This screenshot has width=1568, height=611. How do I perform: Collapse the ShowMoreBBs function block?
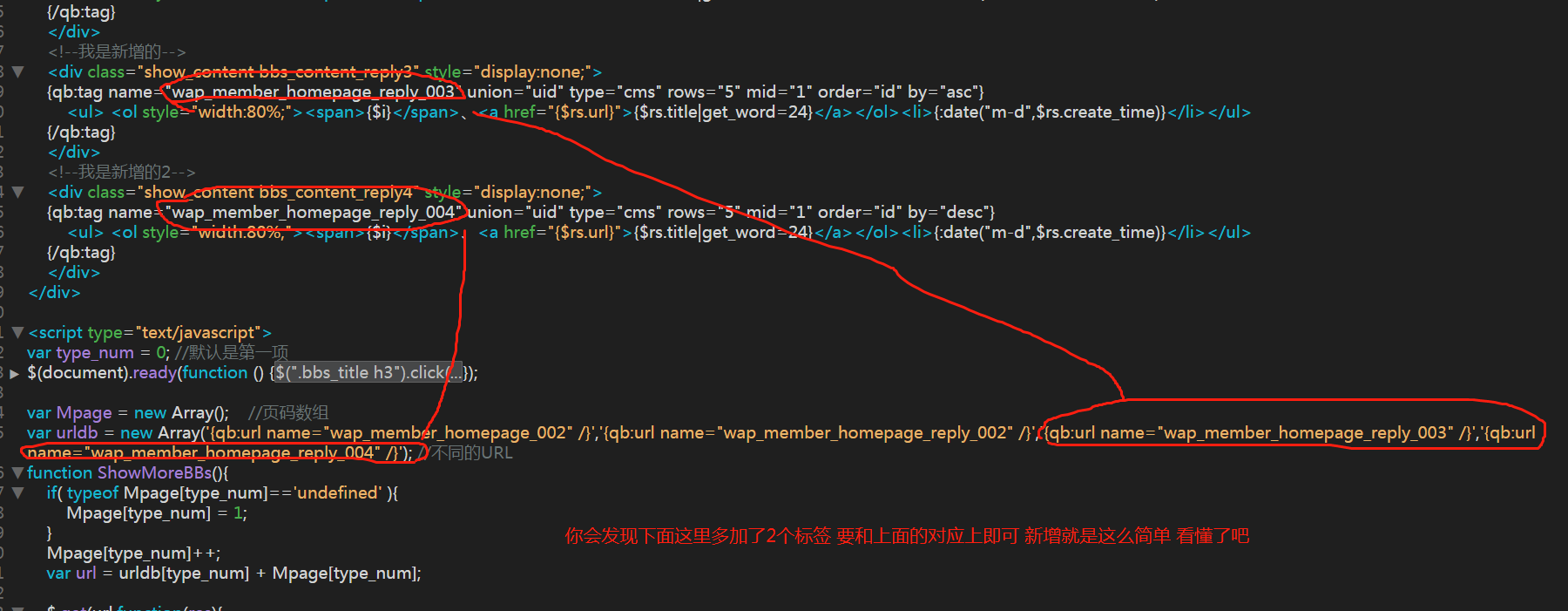17,473
